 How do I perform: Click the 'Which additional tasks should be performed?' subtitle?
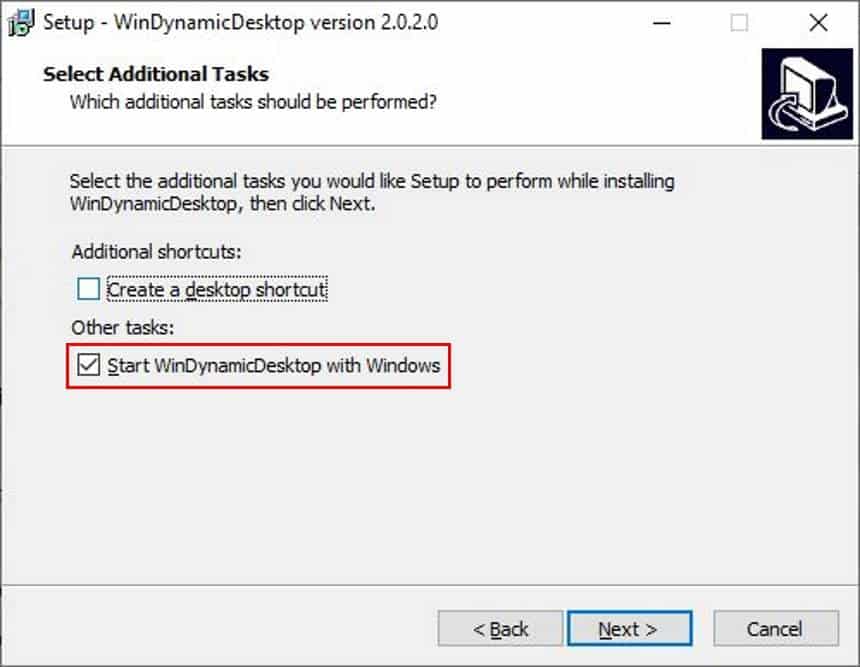[x=253, y=102]
